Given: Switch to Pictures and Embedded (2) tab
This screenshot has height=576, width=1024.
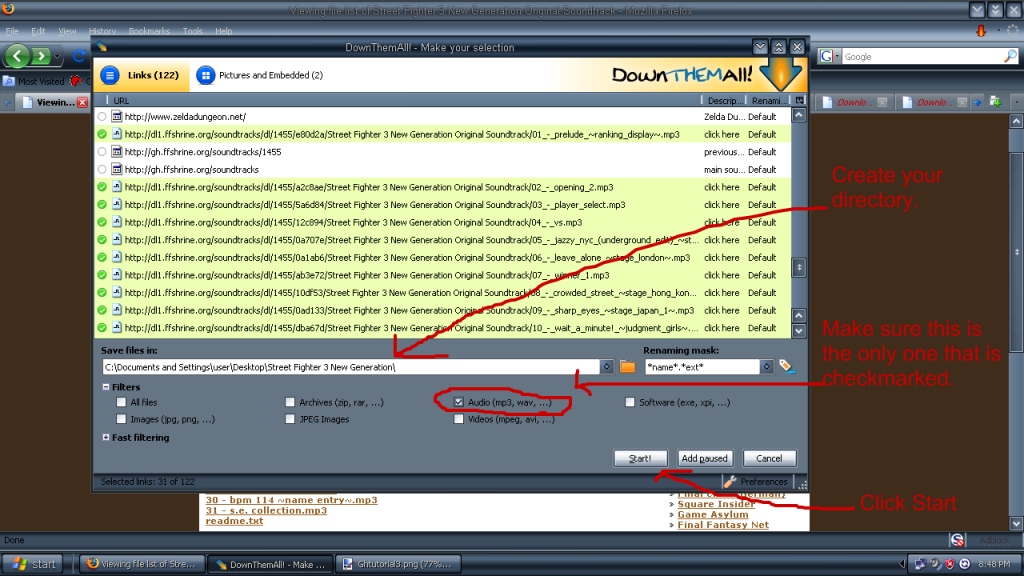Looking at the screenshot, I should [259, 75].
